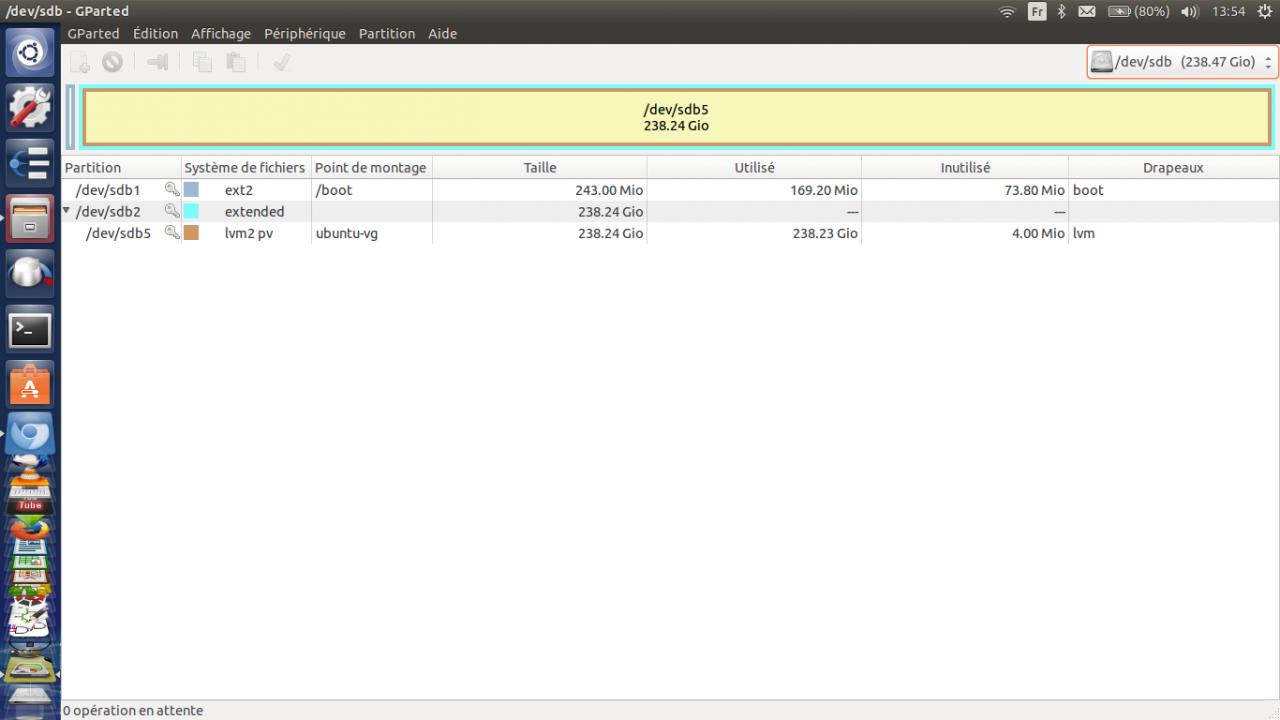Click the Apply operations checkmark icon
Image resolution: width=1280 pixels, height=720 pixels.
tap(281, 62)
